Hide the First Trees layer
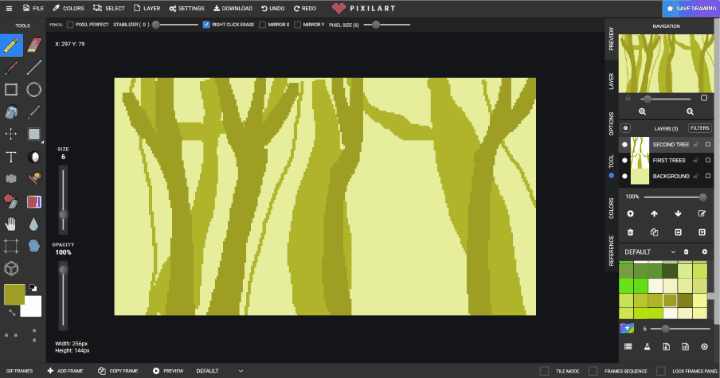Image resolution: width=720 pixels, height=378 pixels. point(624,160)
